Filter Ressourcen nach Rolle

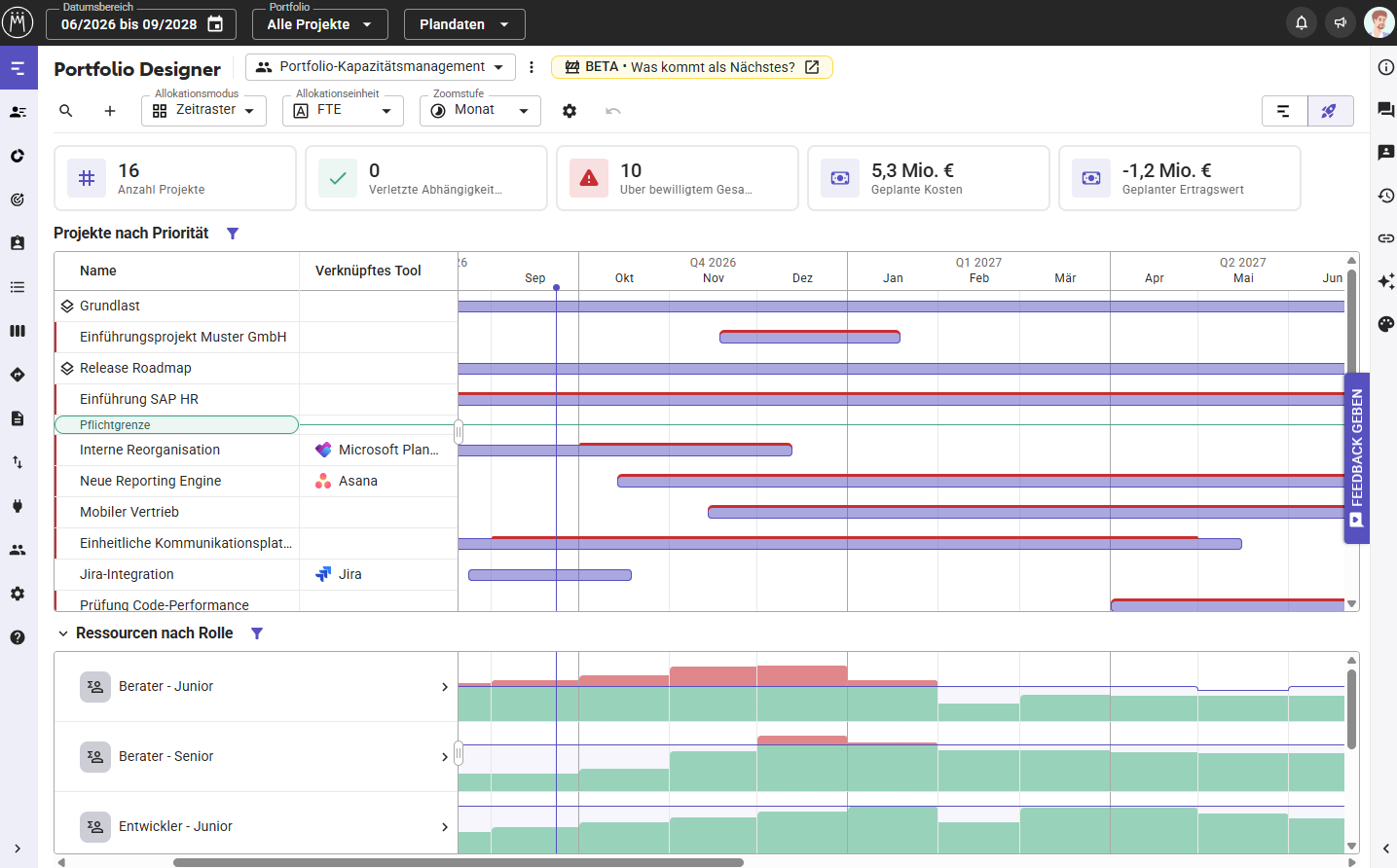(x=257, y=633)
